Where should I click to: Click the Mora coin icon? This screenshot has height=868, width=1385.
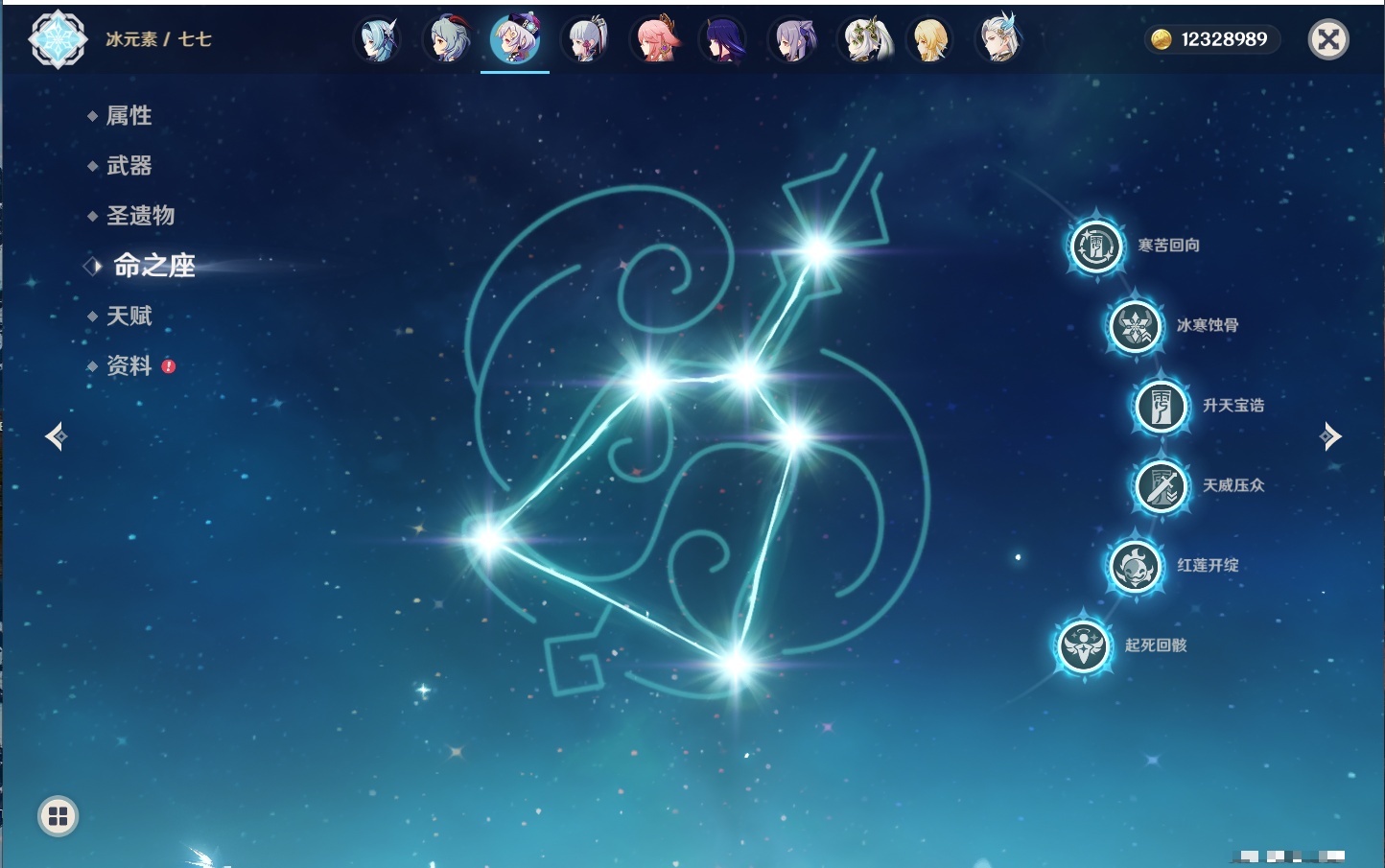click(1161, 39)
